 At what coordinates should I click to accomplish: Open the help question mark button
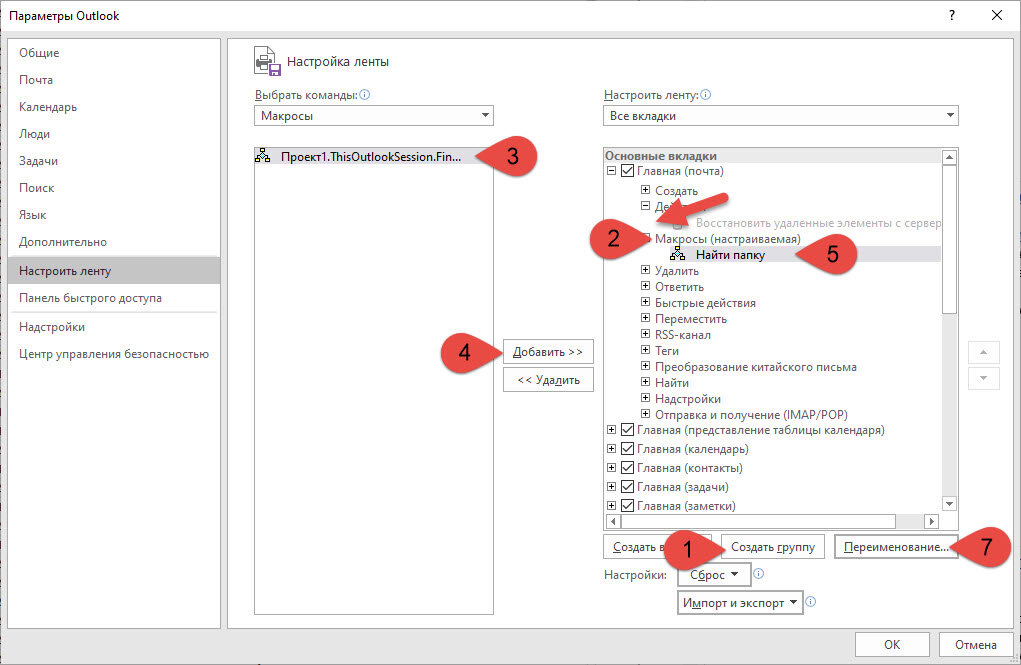tap(952, 15)
